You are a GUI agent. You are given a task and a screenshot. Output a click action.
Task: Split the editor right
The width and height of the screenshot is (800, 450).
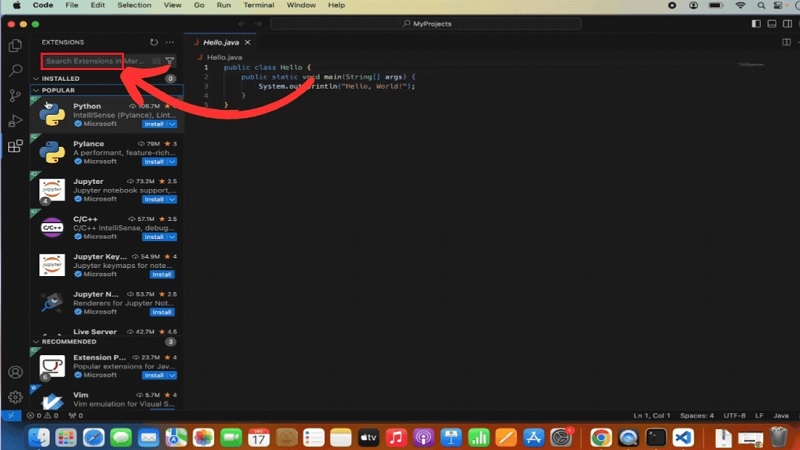(786, 42)
